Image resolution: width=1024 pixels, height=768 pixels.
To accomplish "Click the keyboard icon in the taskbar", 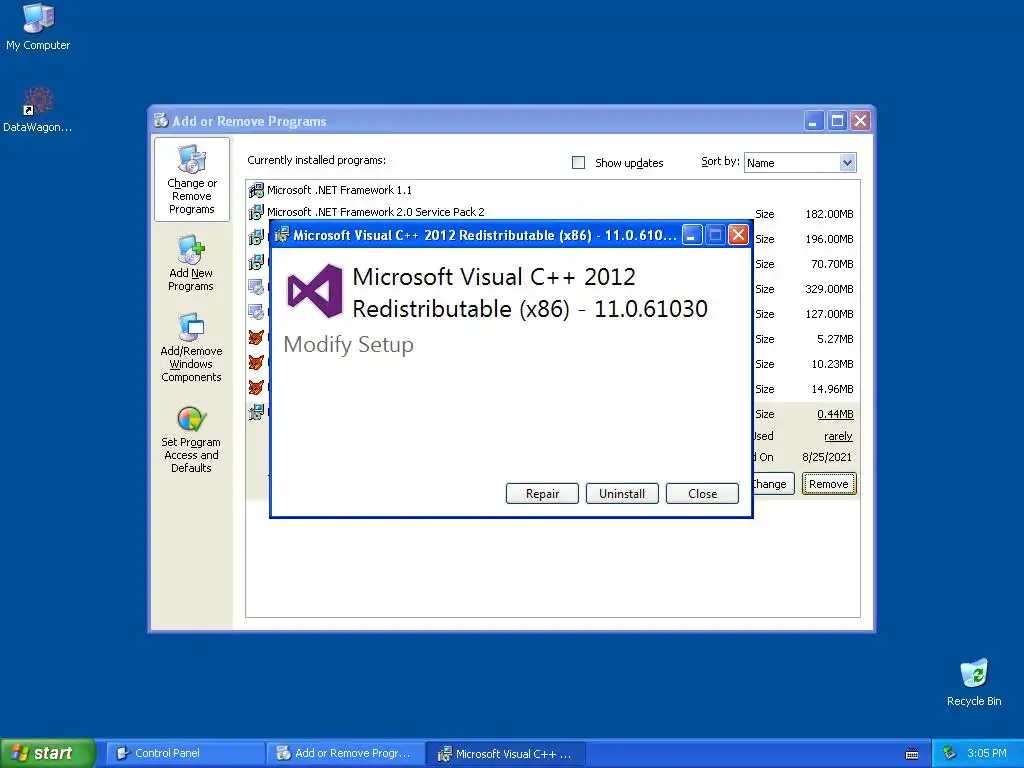I will 912,754.
